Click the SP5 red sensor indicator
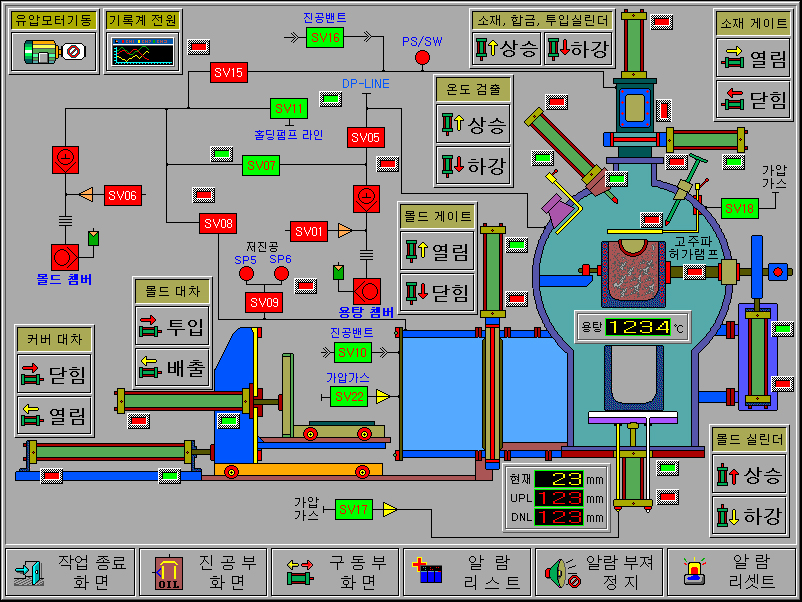Viewport: 802px width, 602px height. pyautogui.click(x=246, y=274)
